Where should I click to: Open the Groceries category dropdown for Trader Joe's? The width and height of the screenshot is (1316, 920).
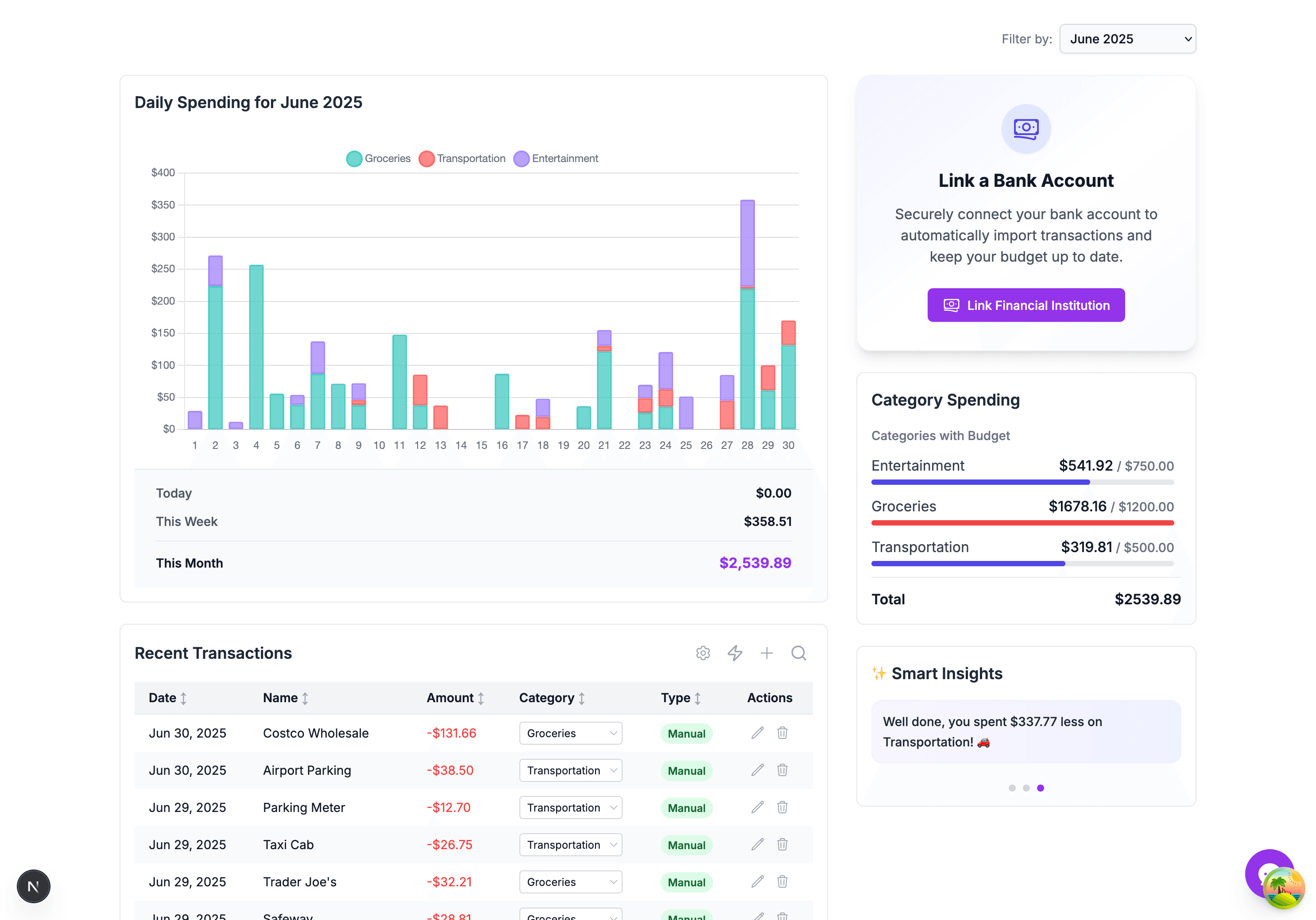point(570,881)
